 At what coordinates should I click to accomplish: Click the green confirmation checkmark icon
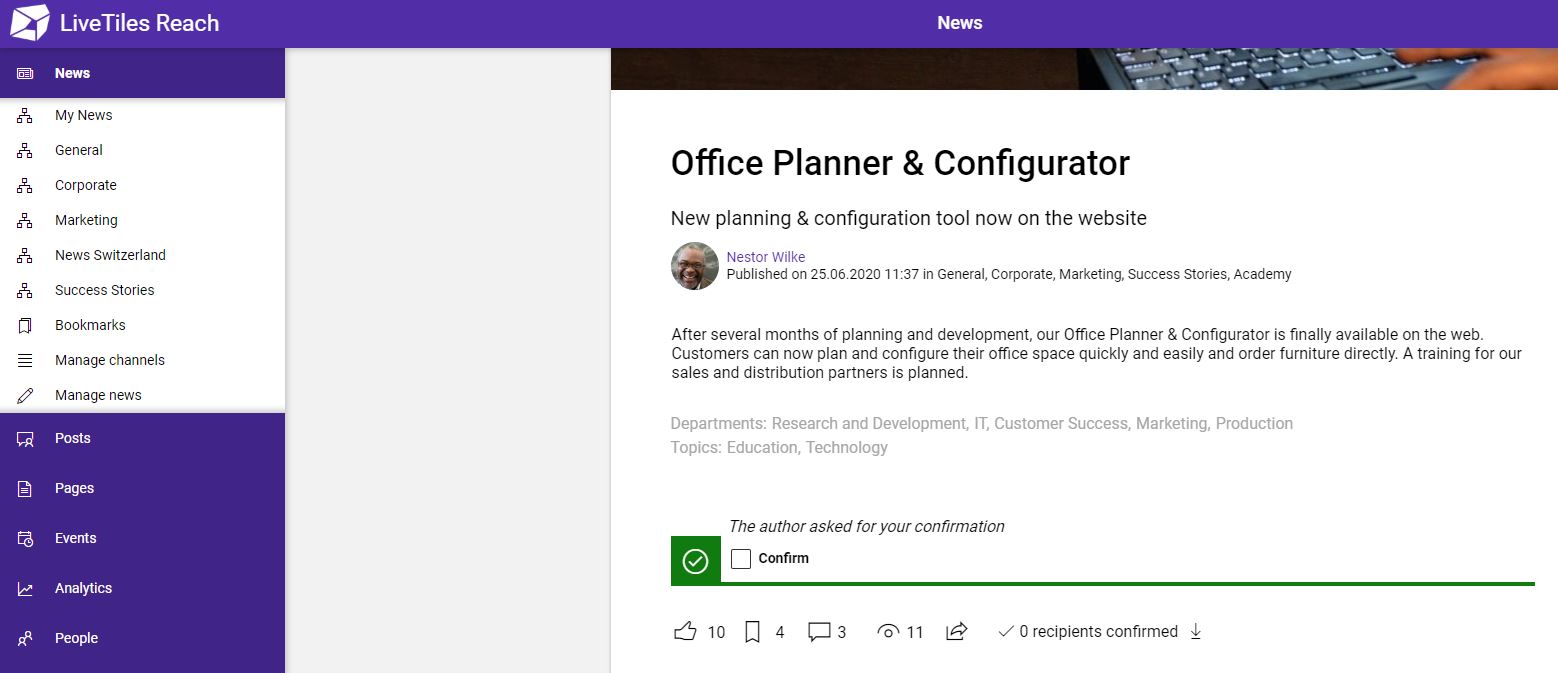(695, 561)
